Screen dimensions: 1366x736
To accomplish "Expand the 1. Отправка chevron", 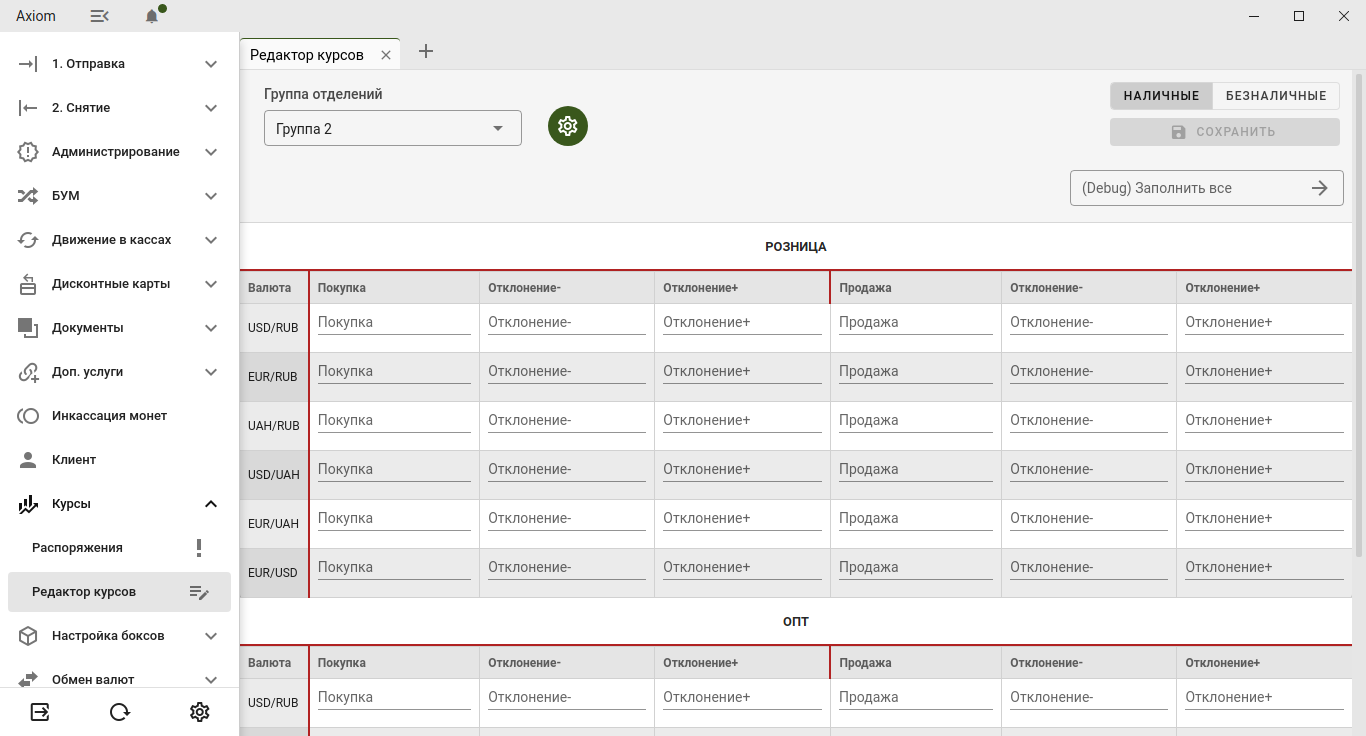I will (x=211, y=64).
